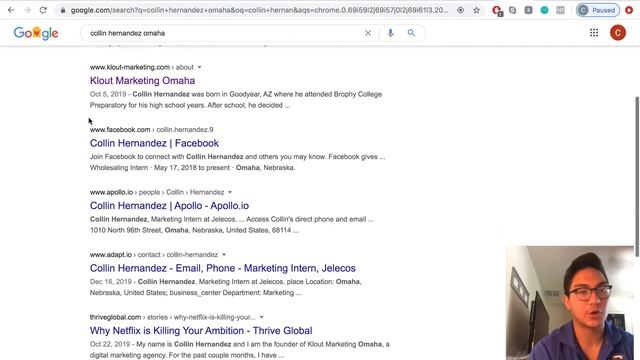Screen dimensions: 640x360
Task: Start voice search with microphone icon
Action: pyautogui.click(x=391, y=33)
